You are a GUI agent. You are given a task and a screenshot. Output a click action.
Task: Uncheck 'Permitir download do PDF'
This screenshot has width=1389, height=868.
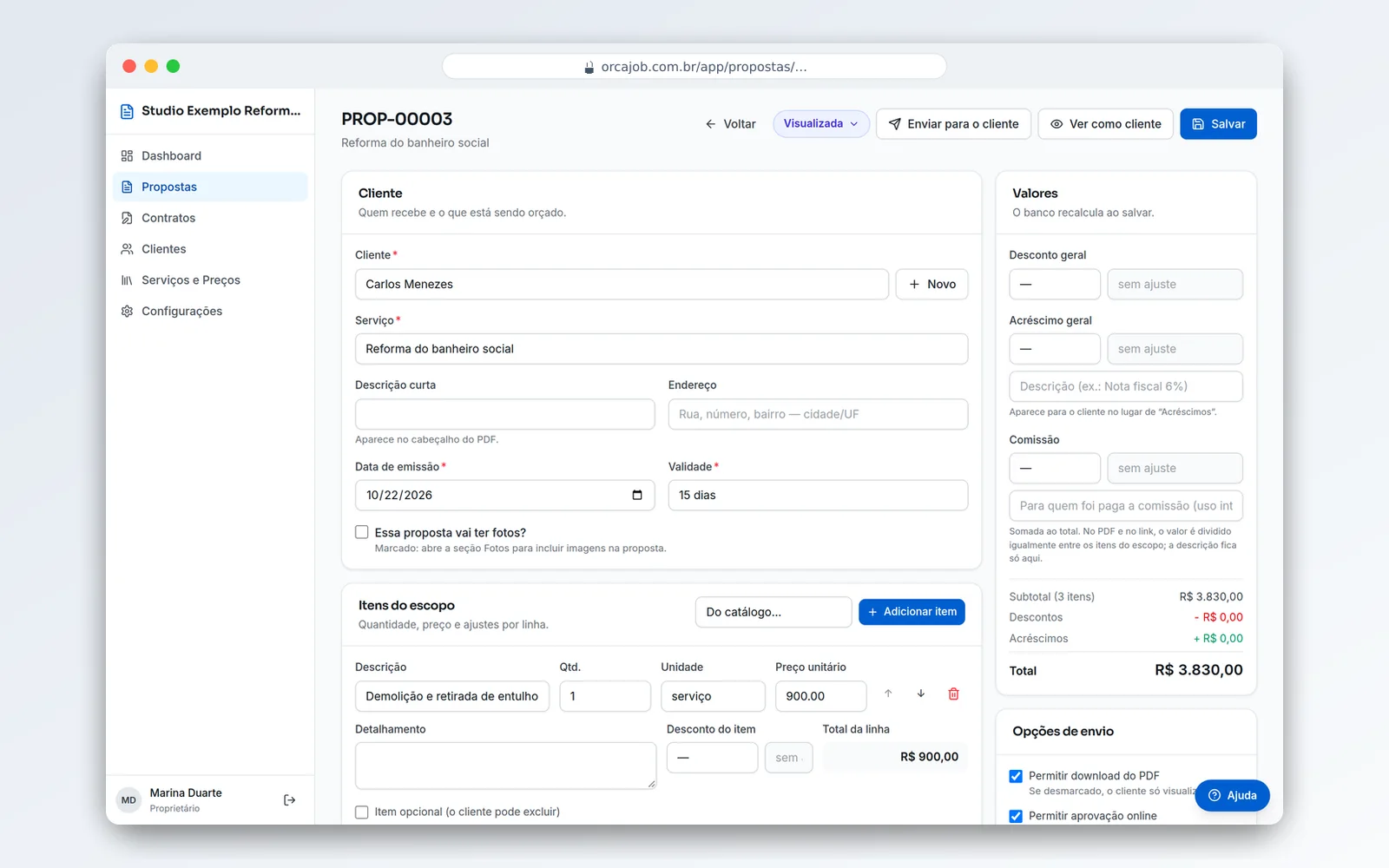[x=1016, y=776]
